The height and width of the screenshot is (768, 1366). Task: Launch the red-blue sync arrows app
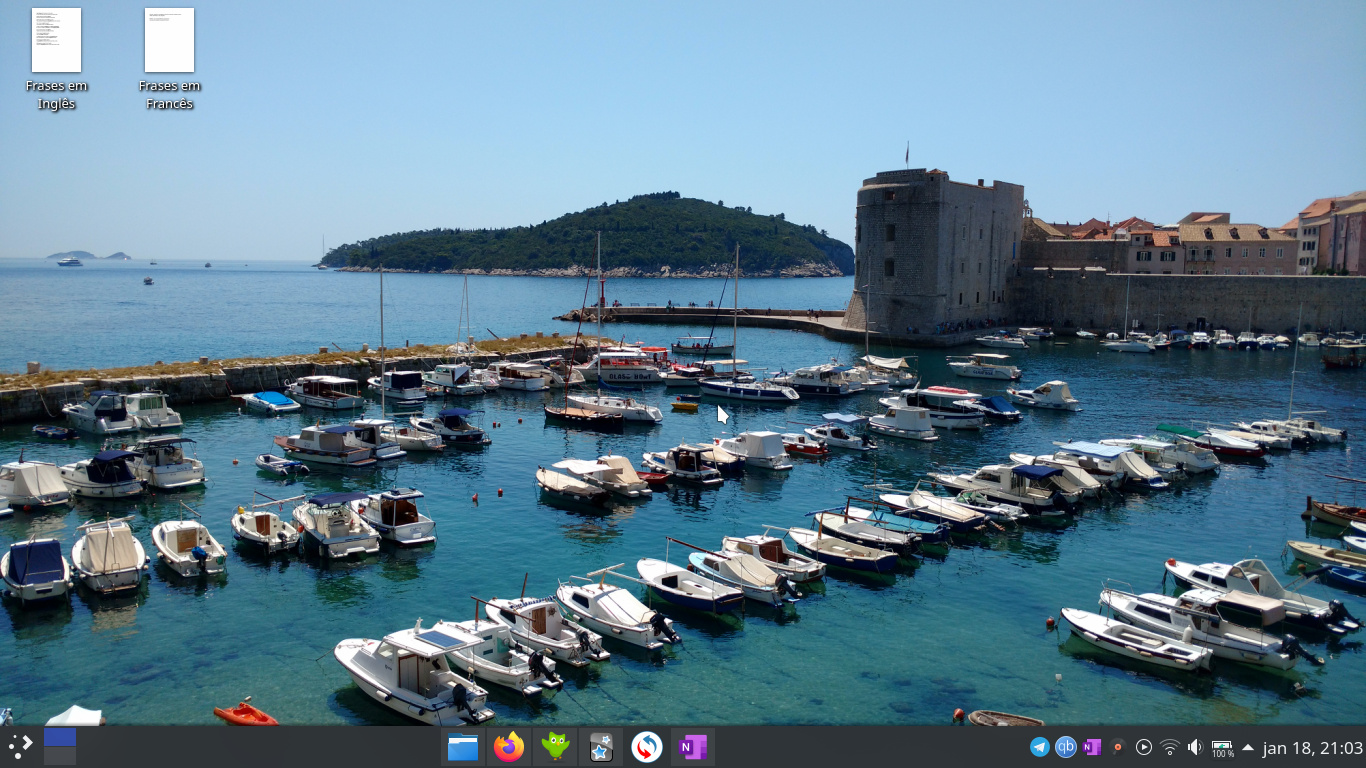click(x=647, y=747)
